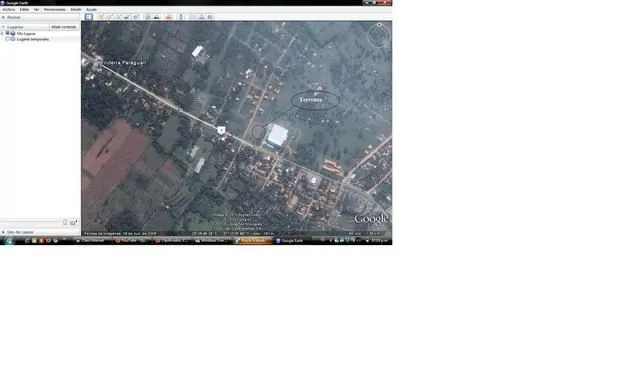Switch to Claro Internet taskbar item
Image resolution: width=640 pixels, height=383 pixels.
[92, 240]
